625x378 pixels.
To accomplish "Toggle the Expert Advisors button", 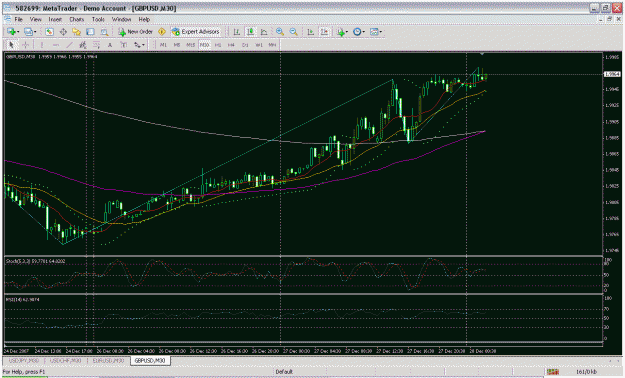I will coord(195,32).
